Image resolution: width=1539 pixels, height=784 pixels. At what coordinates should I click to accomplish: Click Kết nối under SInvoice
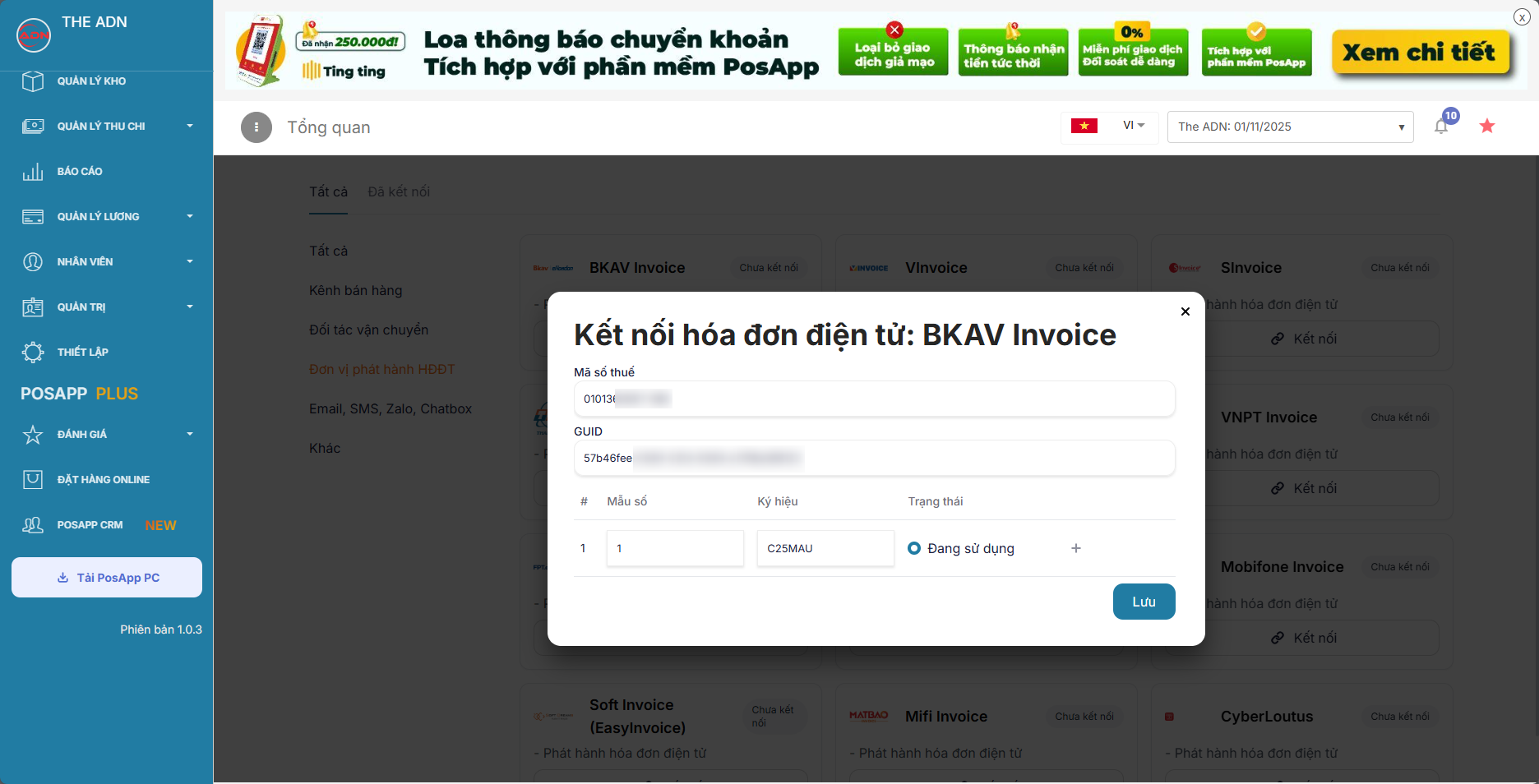(x=1304, y=339)
